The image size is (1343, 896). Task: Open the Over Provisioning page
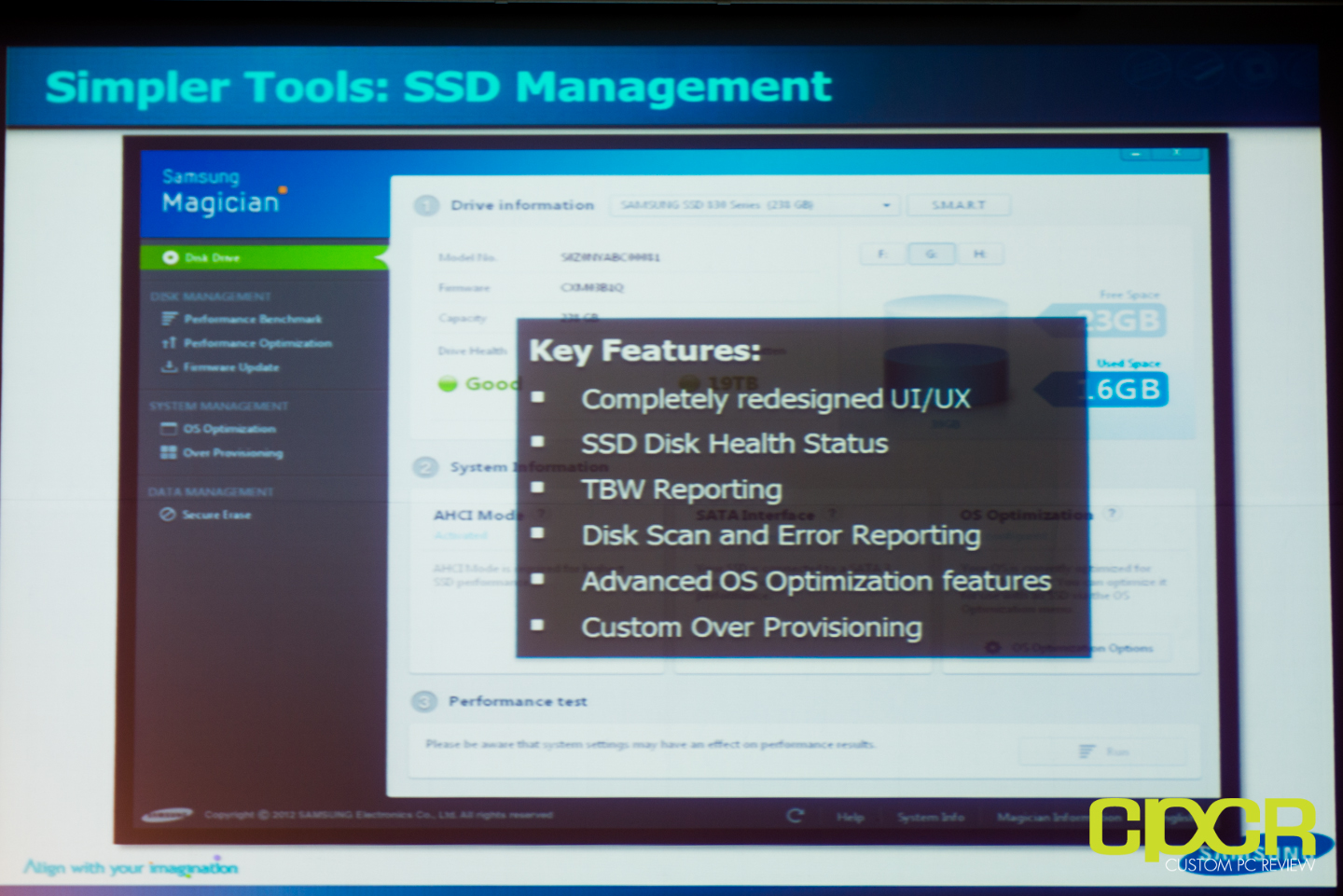[x=233, y=453]
